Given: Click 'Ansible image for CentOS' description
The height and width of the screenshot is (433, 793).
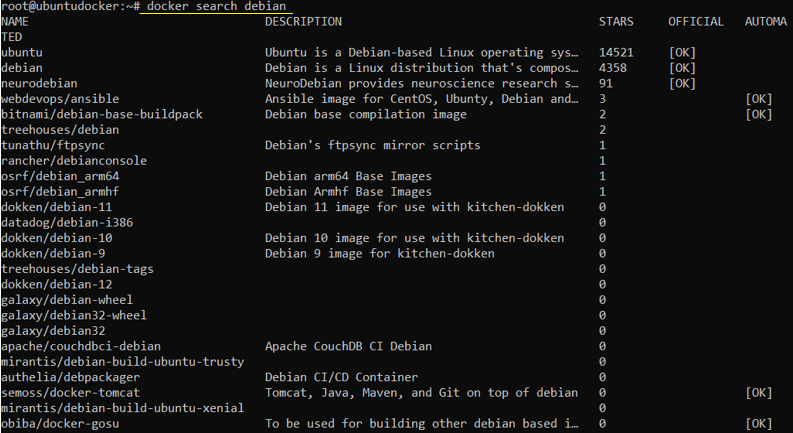Looking at the screenshot, I should pos(422,99).
